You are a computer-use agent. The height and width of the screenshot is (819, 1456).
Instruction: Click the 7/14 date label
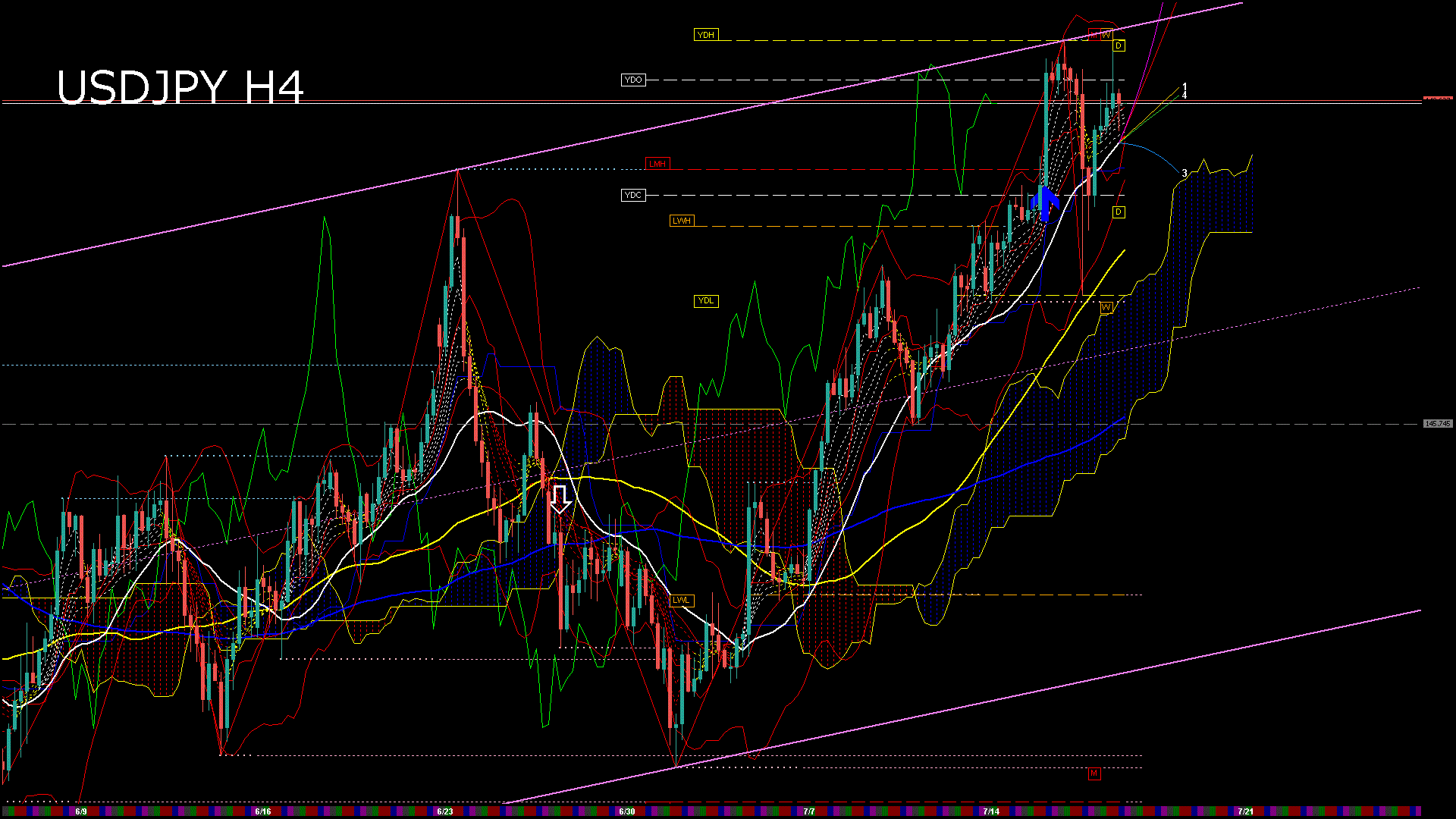[x=991, y=811]
